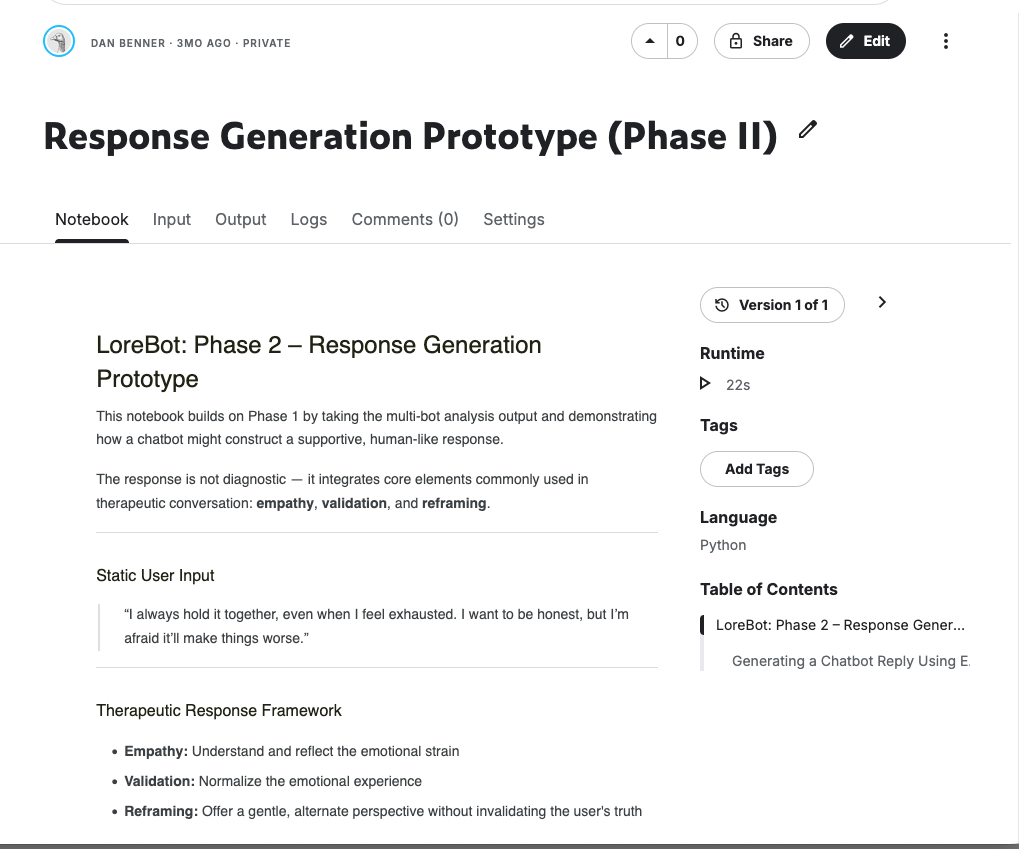Click the pencil icon beside the title
Screen dimensions: 1019x849
coord(808,130)
